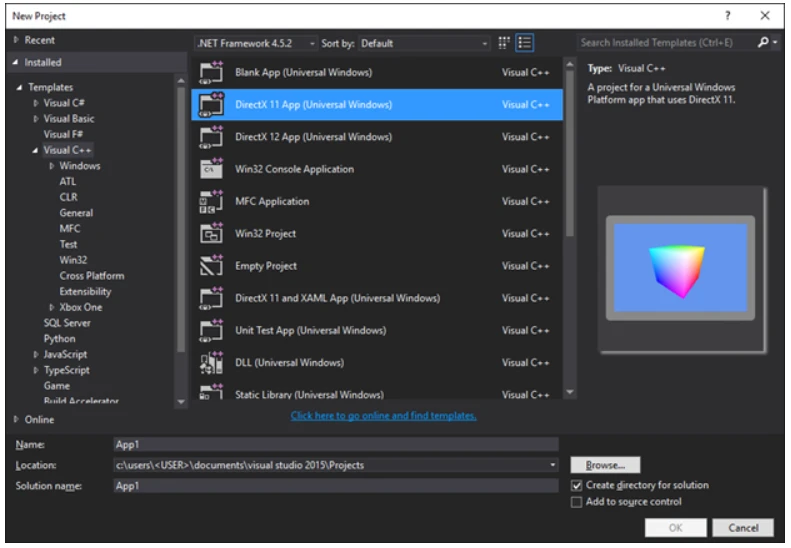The height and width of the screenshot is (548, 791).
Task: Click the Win32 Console Application icon
Action: pos(211,170)
